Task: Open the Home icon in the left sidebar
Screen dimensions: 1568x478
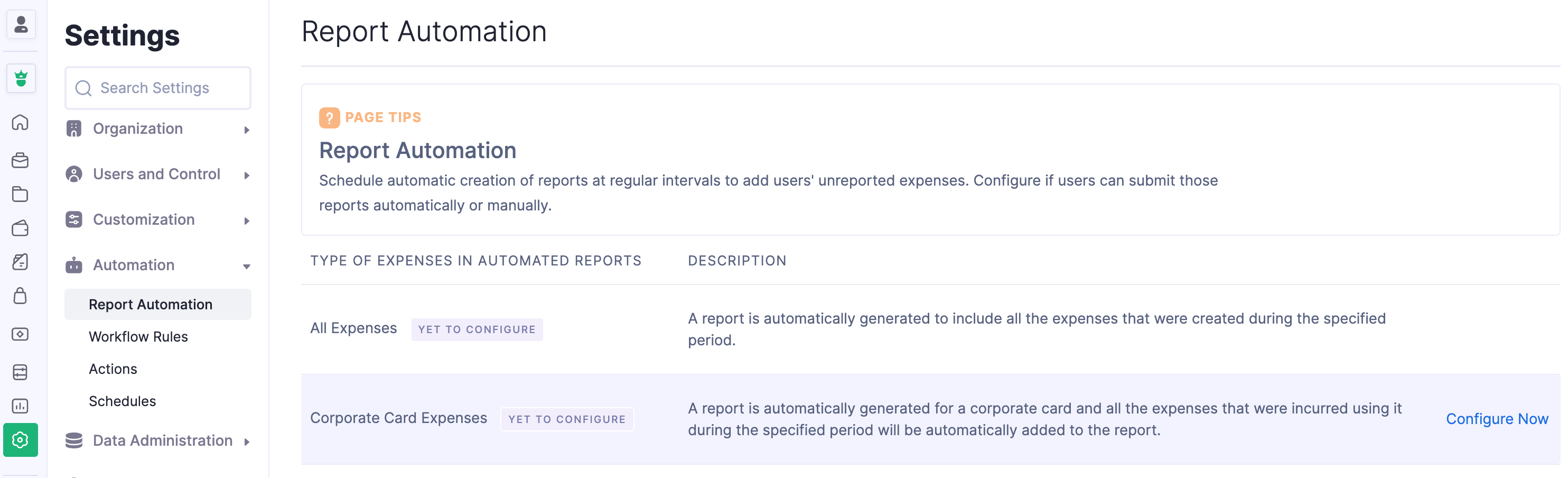Action: coord(21,122)
